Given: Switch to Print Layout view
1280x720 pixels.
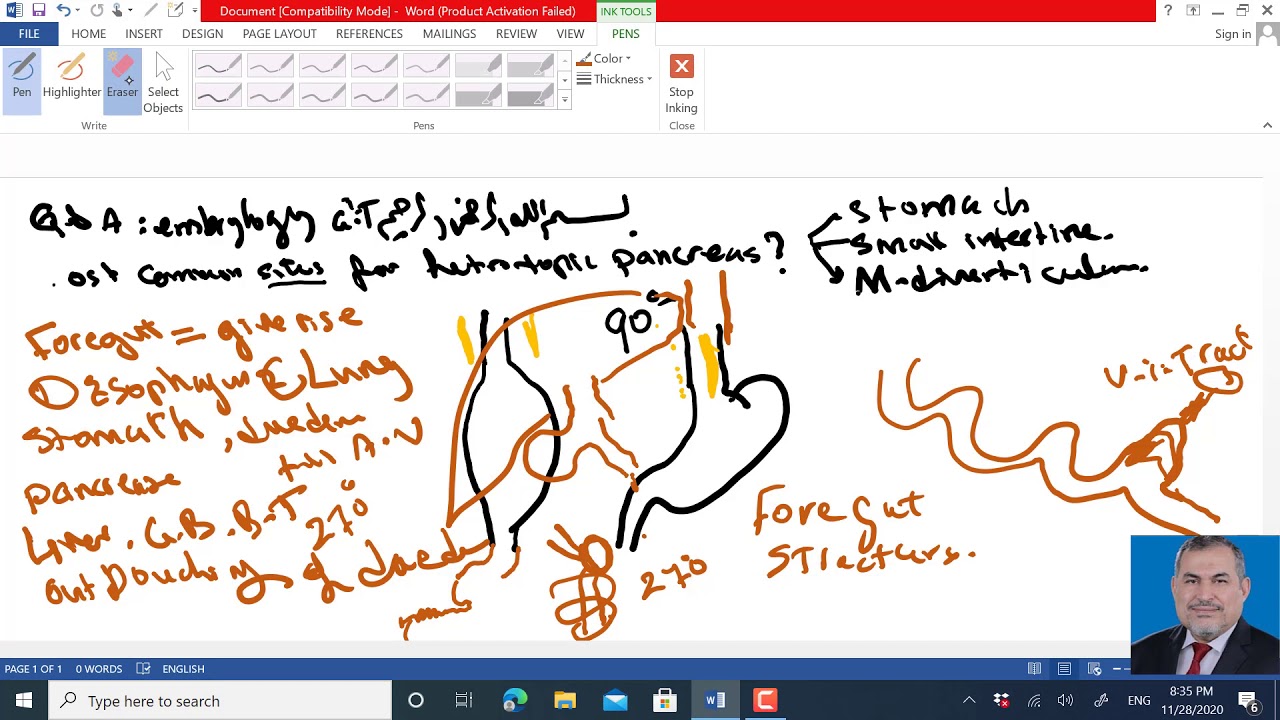Looking at the screenshot, I should [1064, 669].
